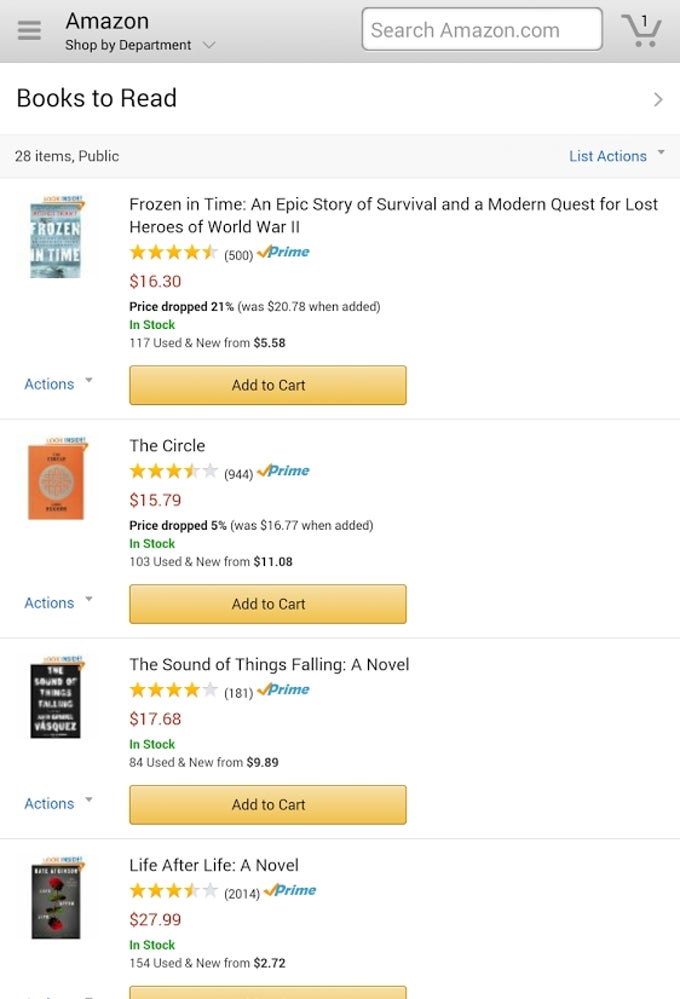
Task: Tap the Prime badge on Frozen in Time
Action: click(x=283, y=253)
